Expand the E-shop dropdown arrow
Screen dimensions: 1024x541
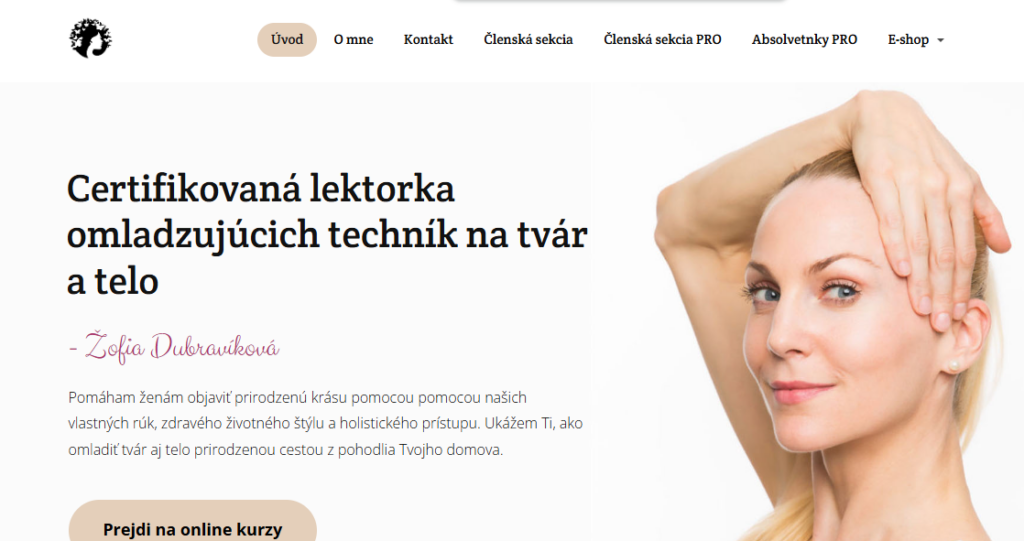pos(940,40)
